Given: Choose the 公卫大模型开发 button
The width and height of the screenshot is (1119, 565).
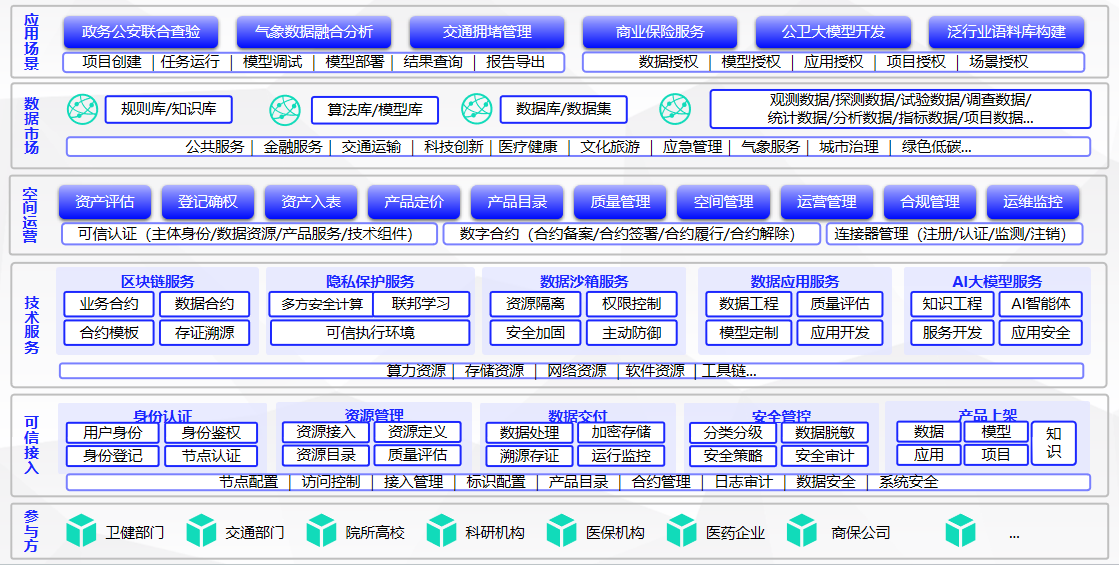Looking at the screenshot, I should coord(834,32).
